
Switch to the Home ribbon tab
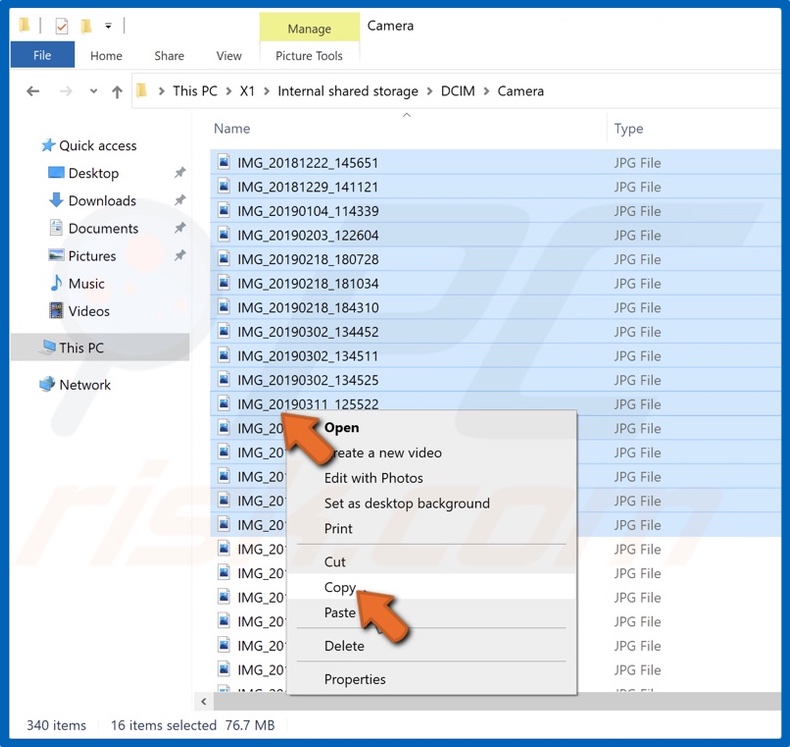(x=106, y=56)
